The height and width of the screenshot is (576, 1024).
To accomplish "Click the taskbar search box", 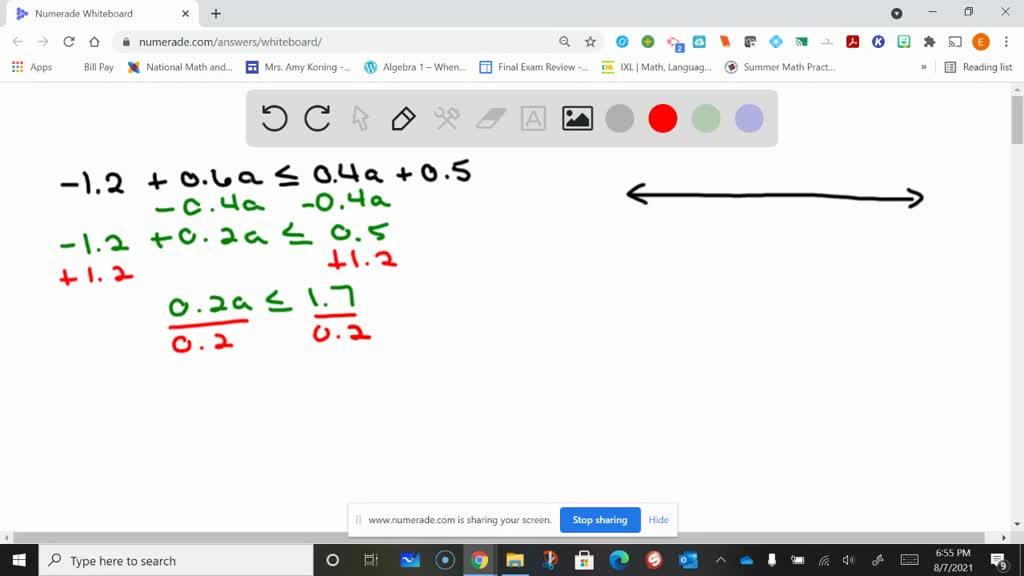I will click(x=176, y=560).
